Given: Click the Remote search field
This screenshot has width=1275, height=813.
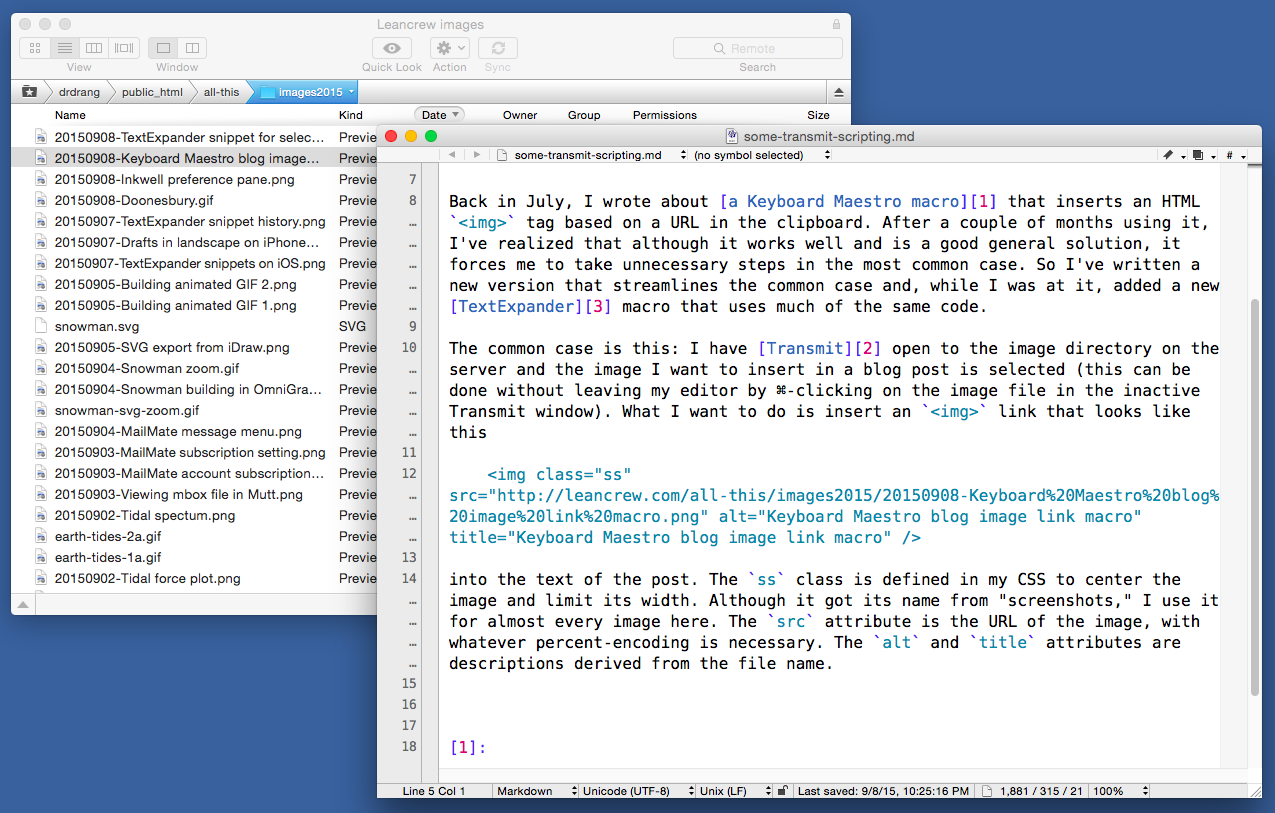Looking at the screenshot, I should (x=757, y=48).
